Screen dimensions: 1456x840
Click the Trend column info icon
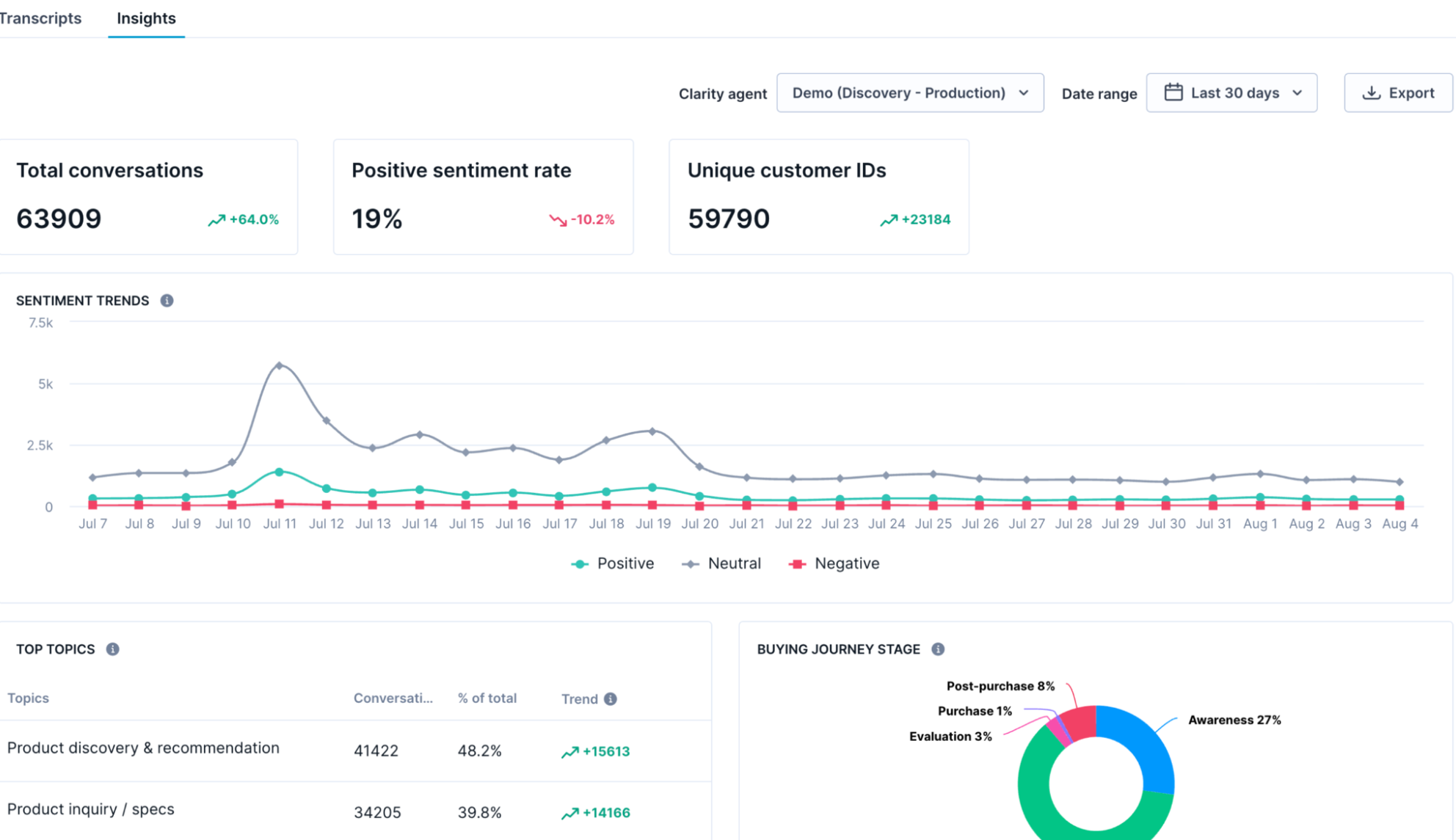pyautogui.click(x=611, y=699)
